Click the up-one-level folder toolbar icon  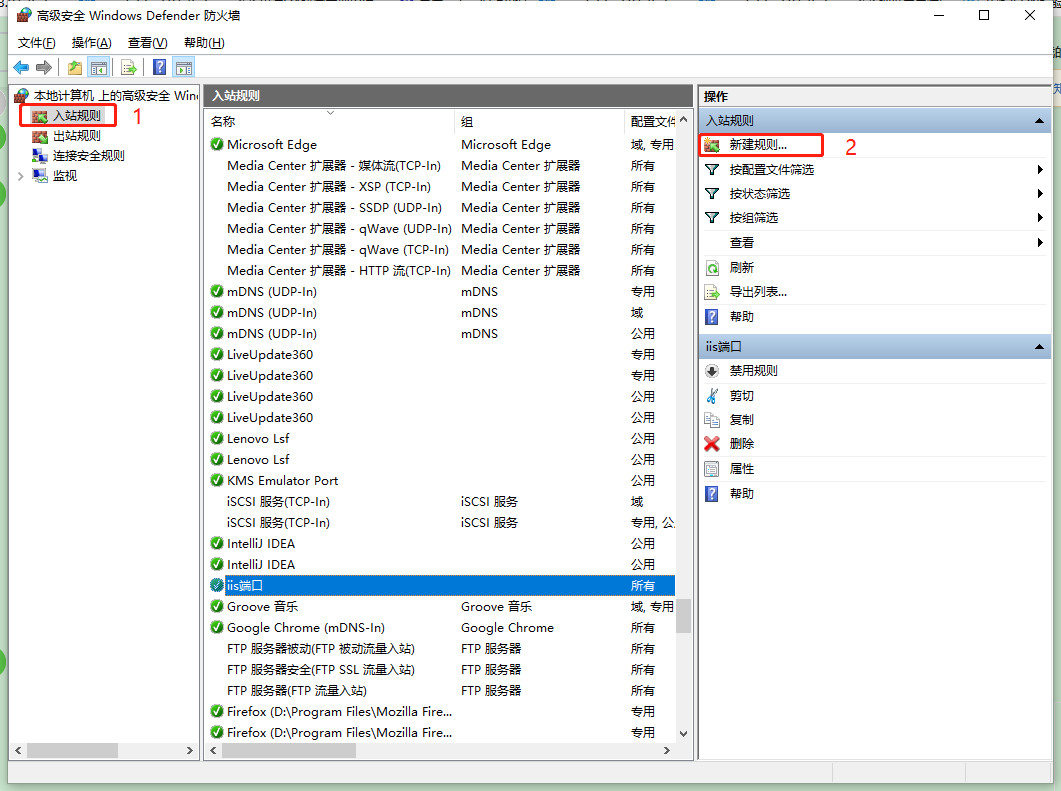(x=74, y=68)
